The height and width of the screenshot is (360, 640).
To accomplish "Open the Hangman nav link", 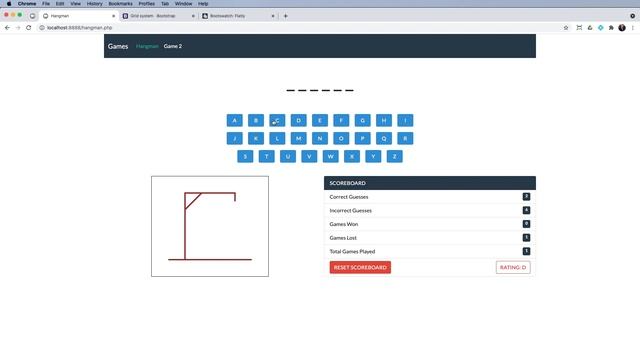I will coord(147,46).
